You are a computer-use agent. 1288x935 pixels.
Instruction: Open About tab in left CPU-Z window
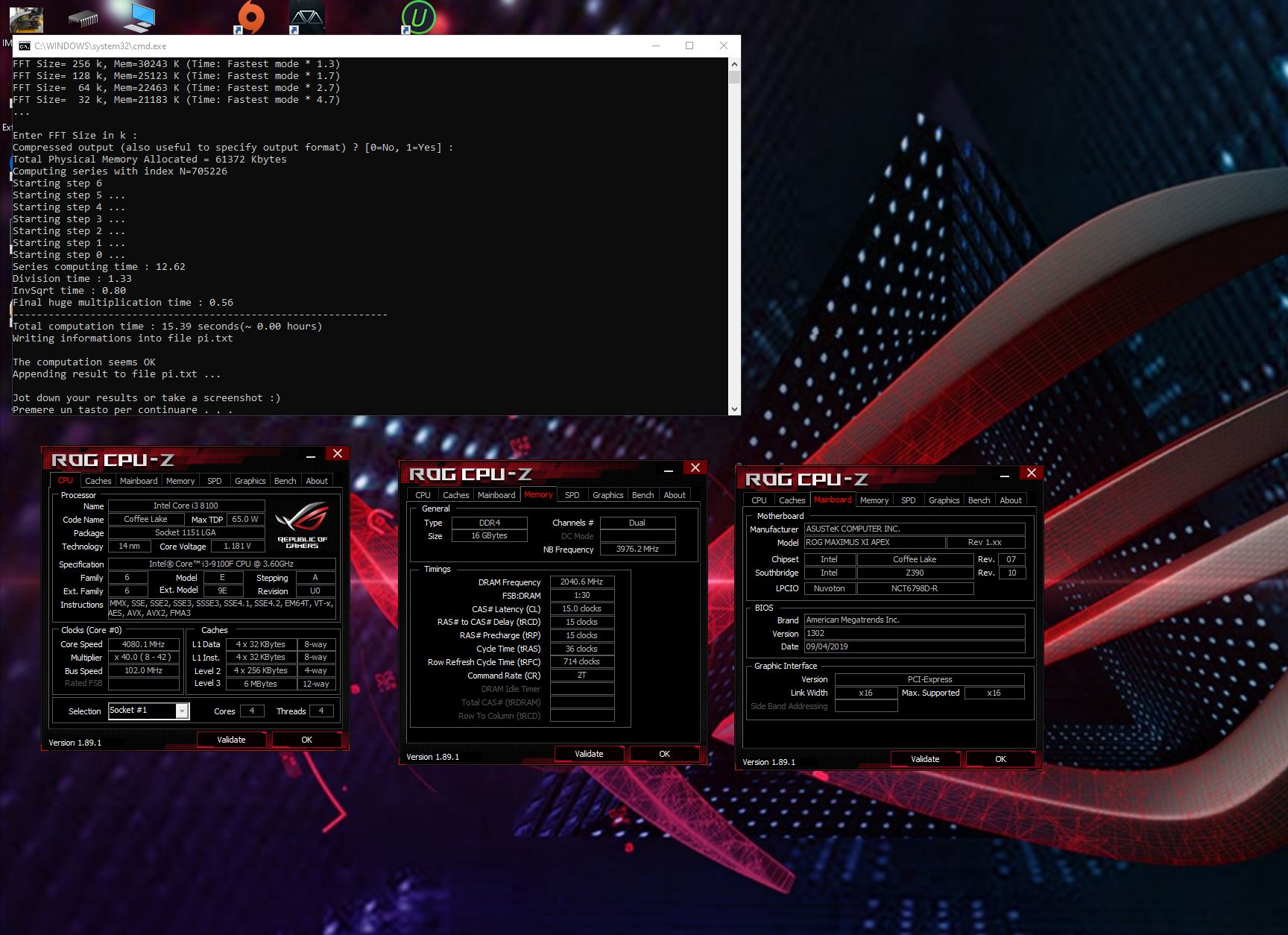317,481
